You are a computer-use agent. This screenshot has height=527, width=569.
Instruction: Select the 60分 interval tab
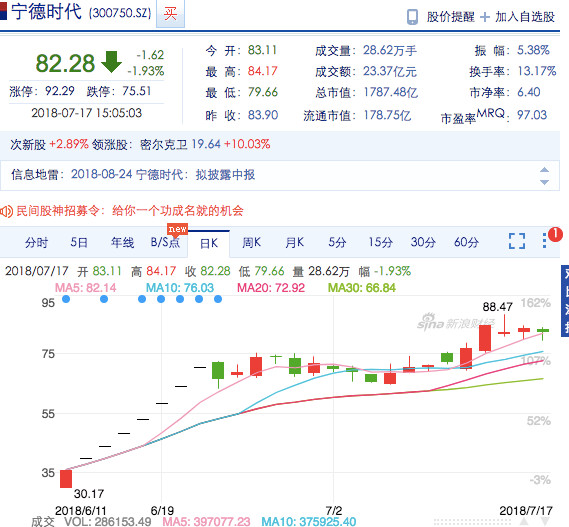[x=466, y=242]
